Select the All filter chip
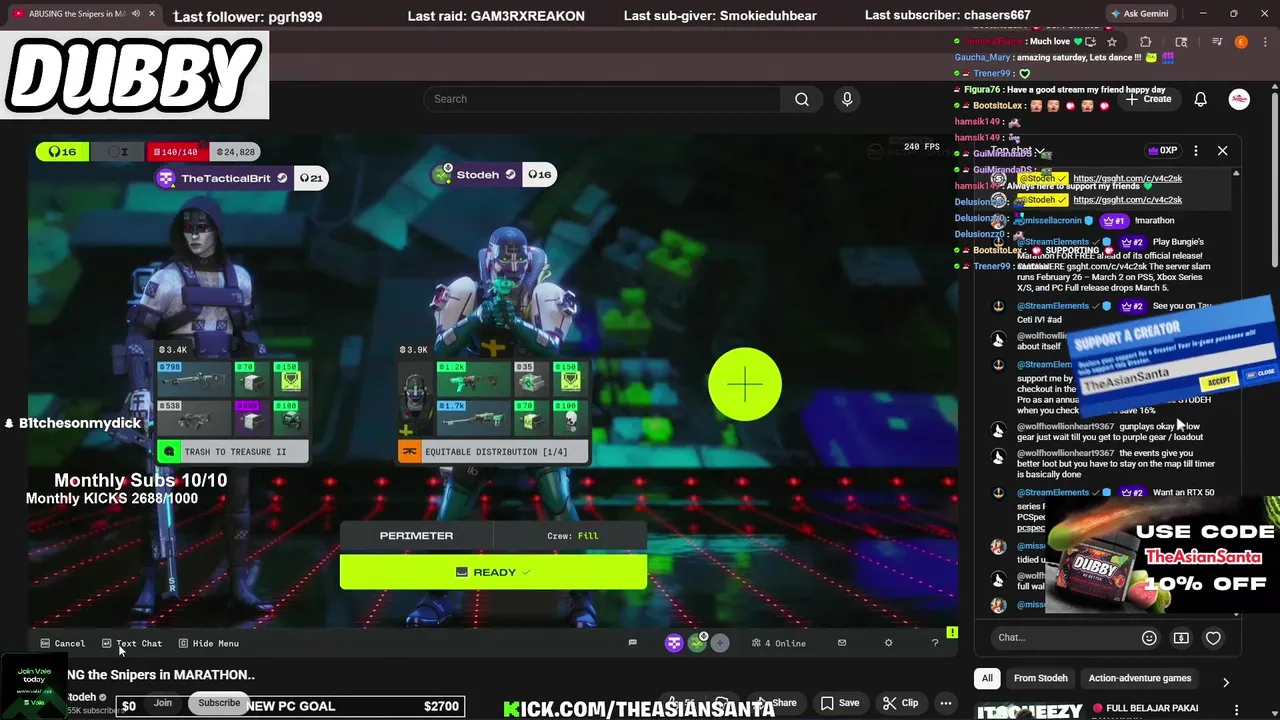 [987, 678]
